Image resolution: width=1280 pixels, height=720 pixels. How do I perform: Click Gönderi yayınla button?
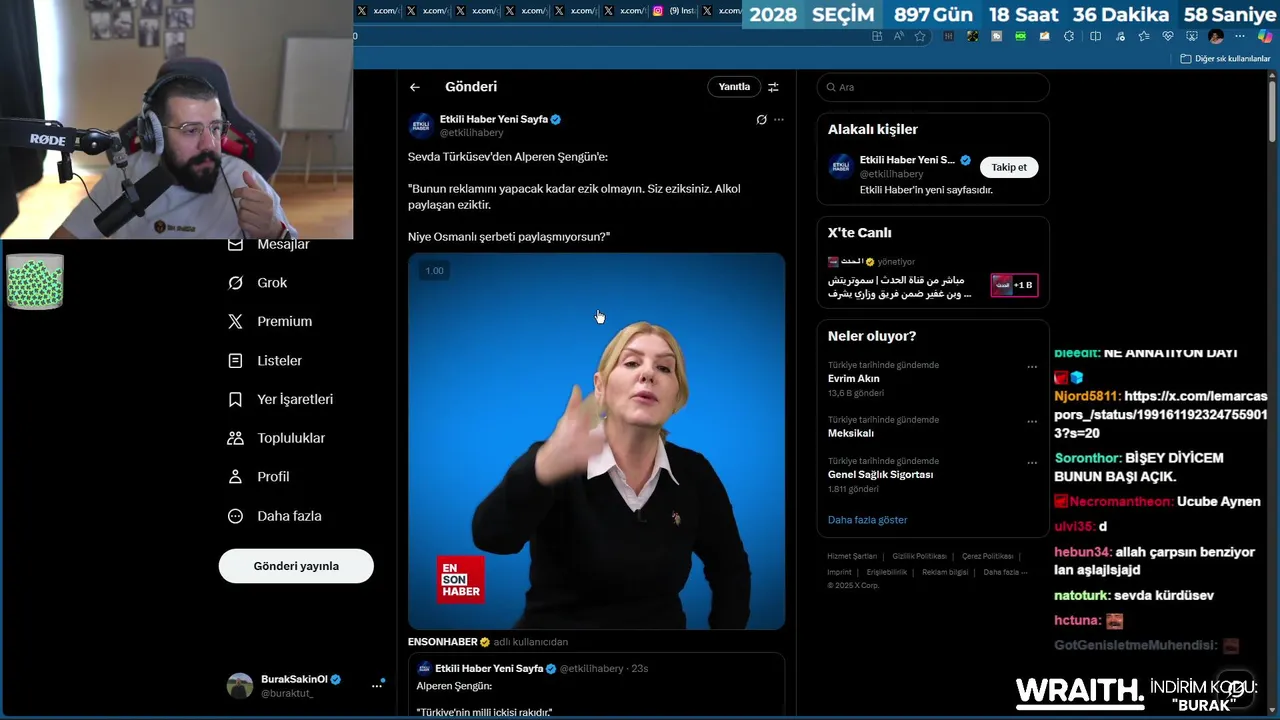click(296, 566)
